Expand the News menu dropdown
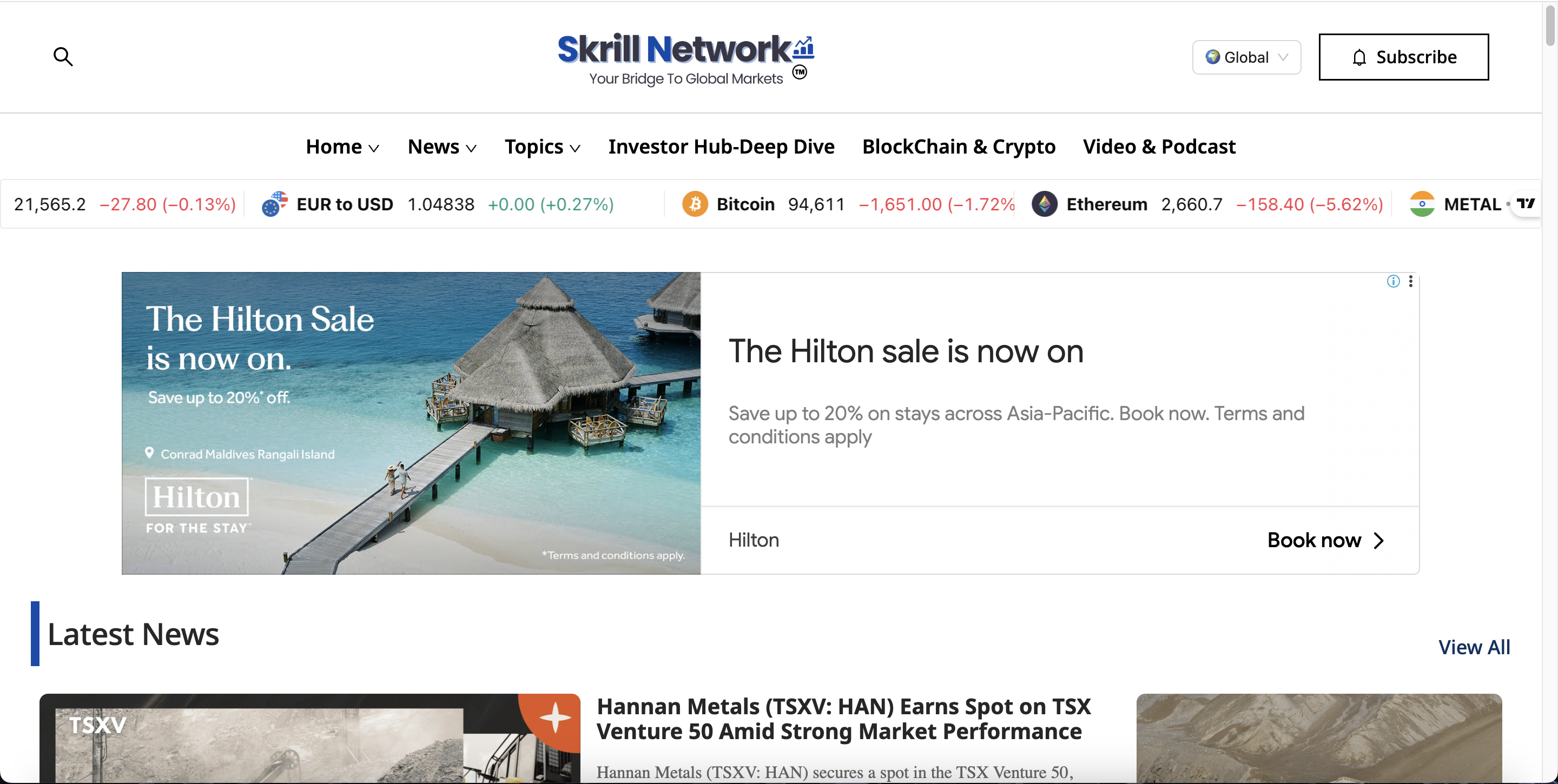The image size is (1558, 784). 442,147
